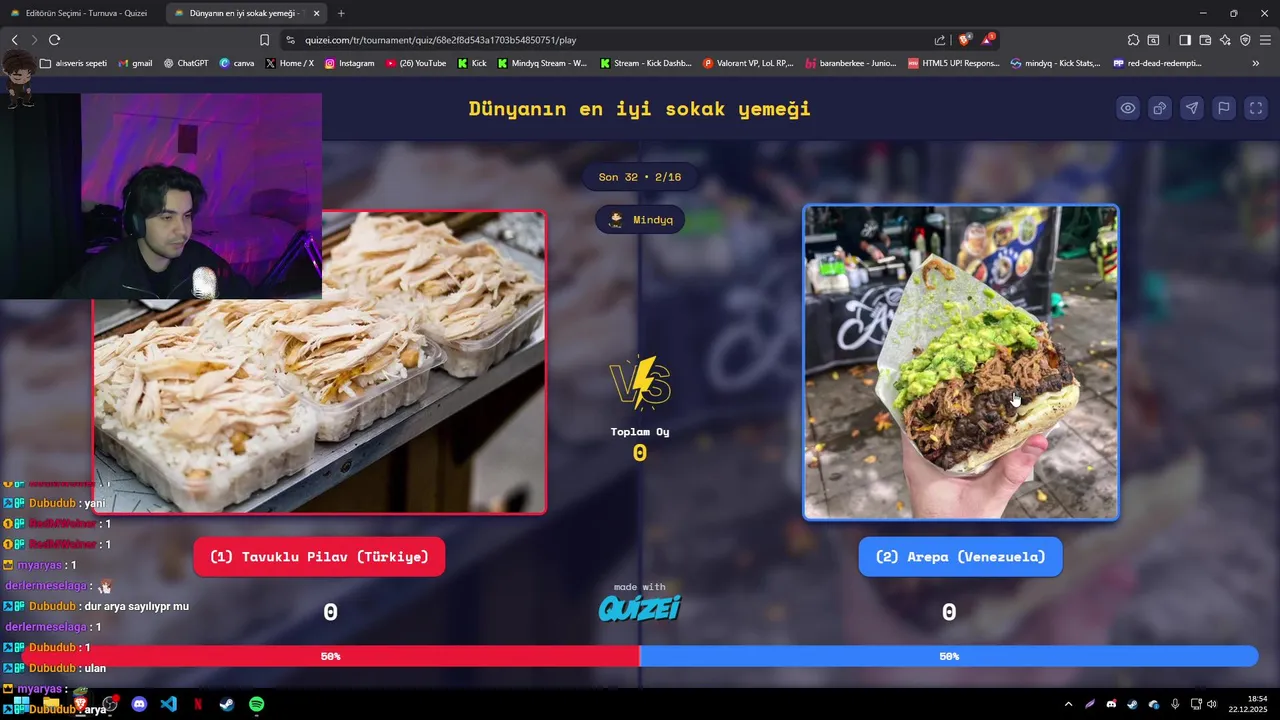The height and width of the screenshot is (720, 1280).
Task: Expand the bookmarks overflow chevron
Action: tap(1255, 63)
